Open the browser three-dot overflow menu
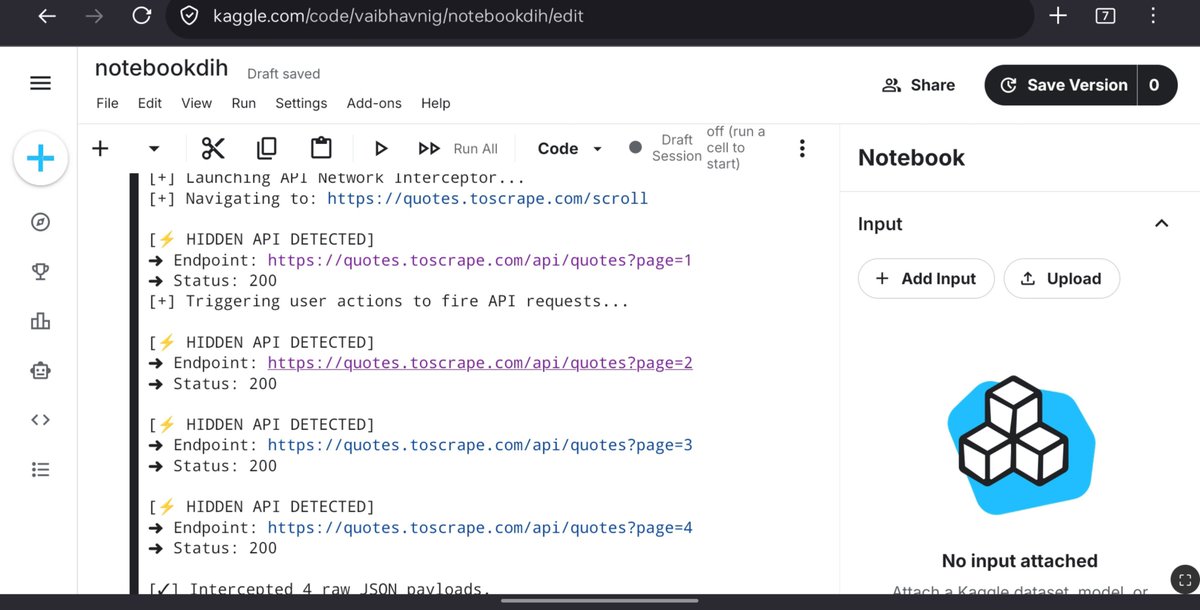Screen dimensions: 1200x610 (x=1155, y=16)
